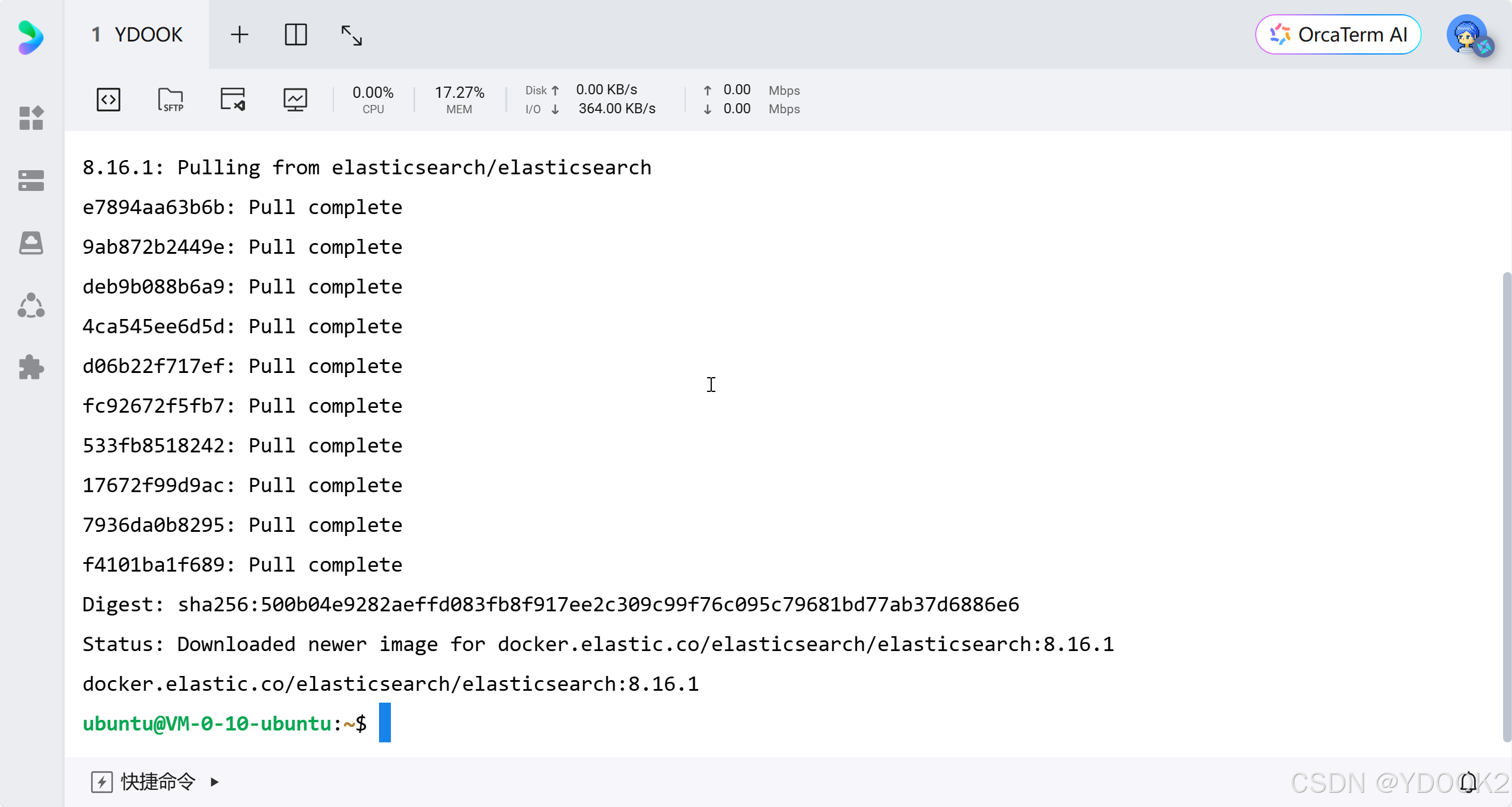The image size is (1512, 807).
Task: Click the notification bell icon
Action: [x=1469, y=782]
